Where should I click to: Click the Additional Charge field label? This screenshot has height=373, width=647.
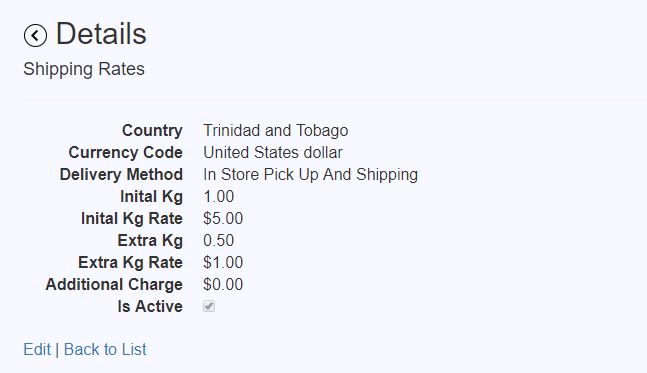click(x=114, y=284)
